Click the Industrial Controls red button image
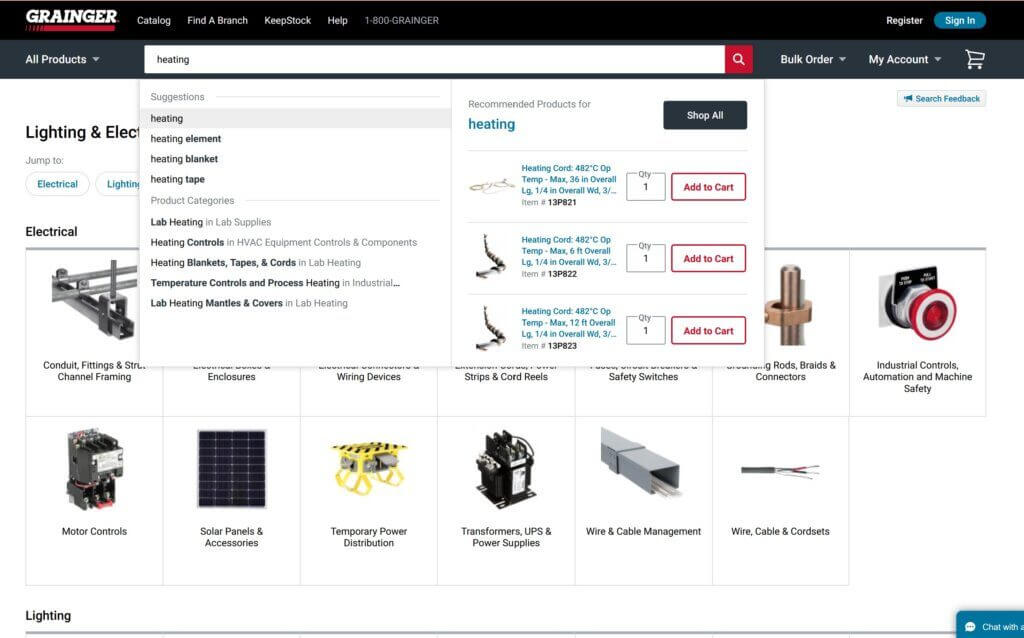Screen dimensions: 1024x638 (x=918, y=303)
